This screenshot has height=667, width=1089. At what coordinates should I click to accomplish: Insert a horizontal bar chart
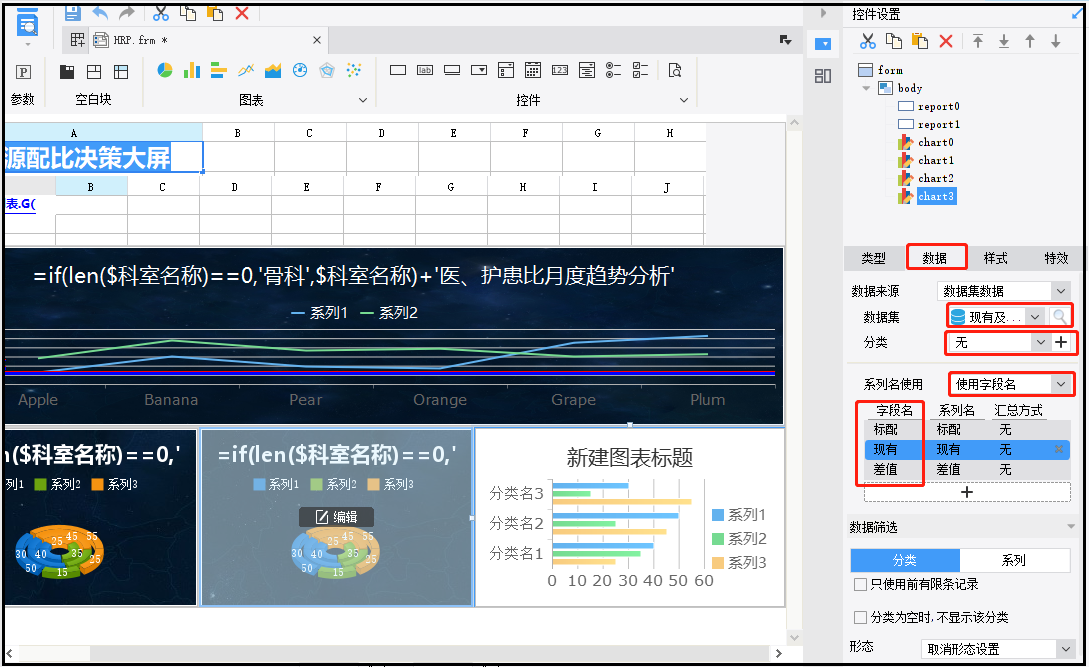click(x=219, y=70)
